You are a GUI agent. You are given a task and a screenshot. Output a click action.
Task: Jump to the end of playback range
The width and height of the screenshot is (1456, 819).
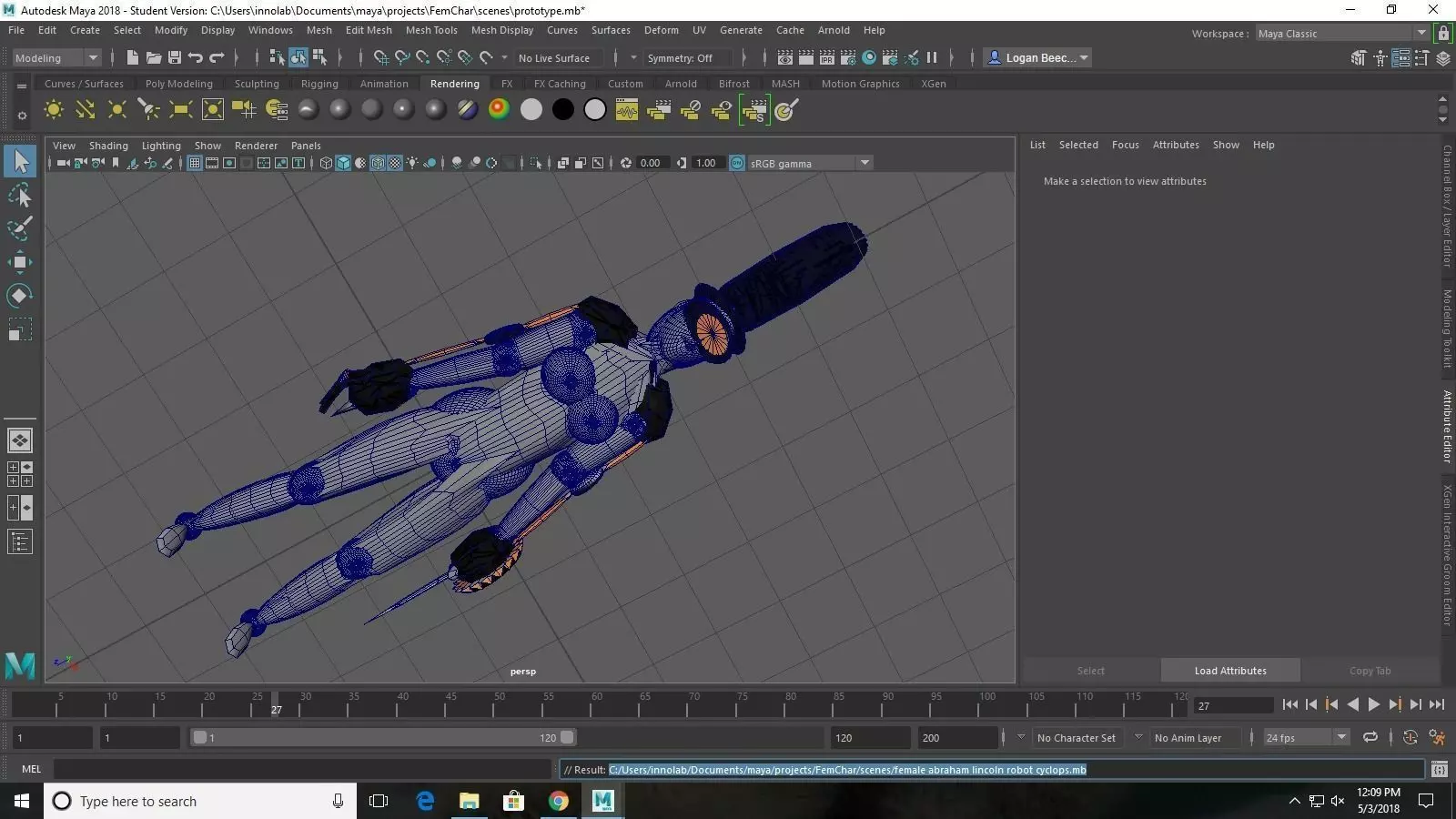coord(1437,704)
